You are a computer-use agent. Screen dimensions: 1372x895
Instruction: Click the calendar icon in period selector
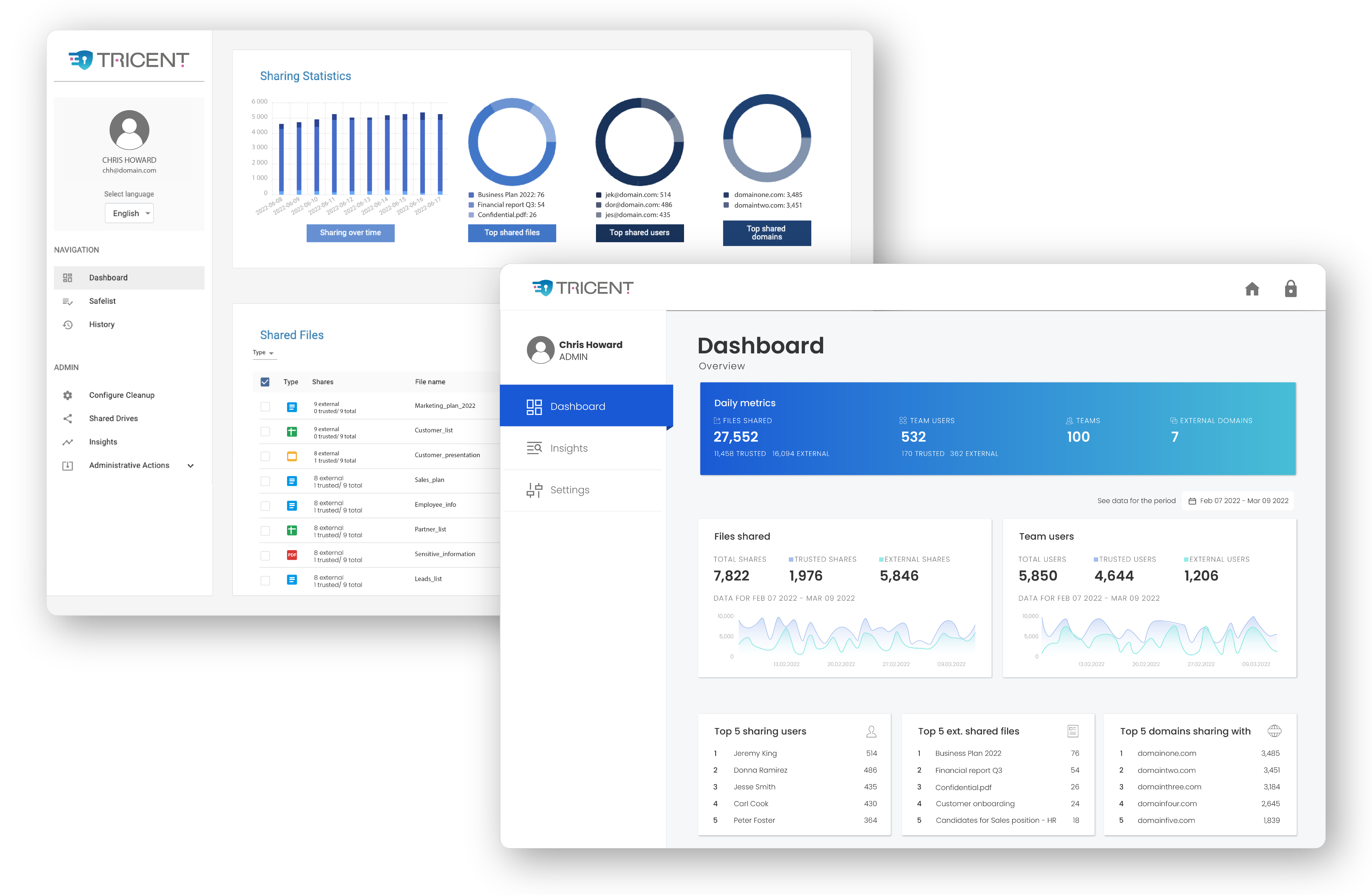[x=1192, y=501]
